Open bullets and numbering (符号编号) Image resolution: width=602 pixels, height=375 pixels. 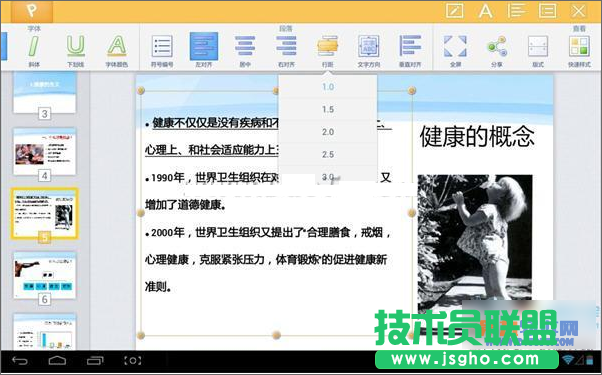[162, 50]
